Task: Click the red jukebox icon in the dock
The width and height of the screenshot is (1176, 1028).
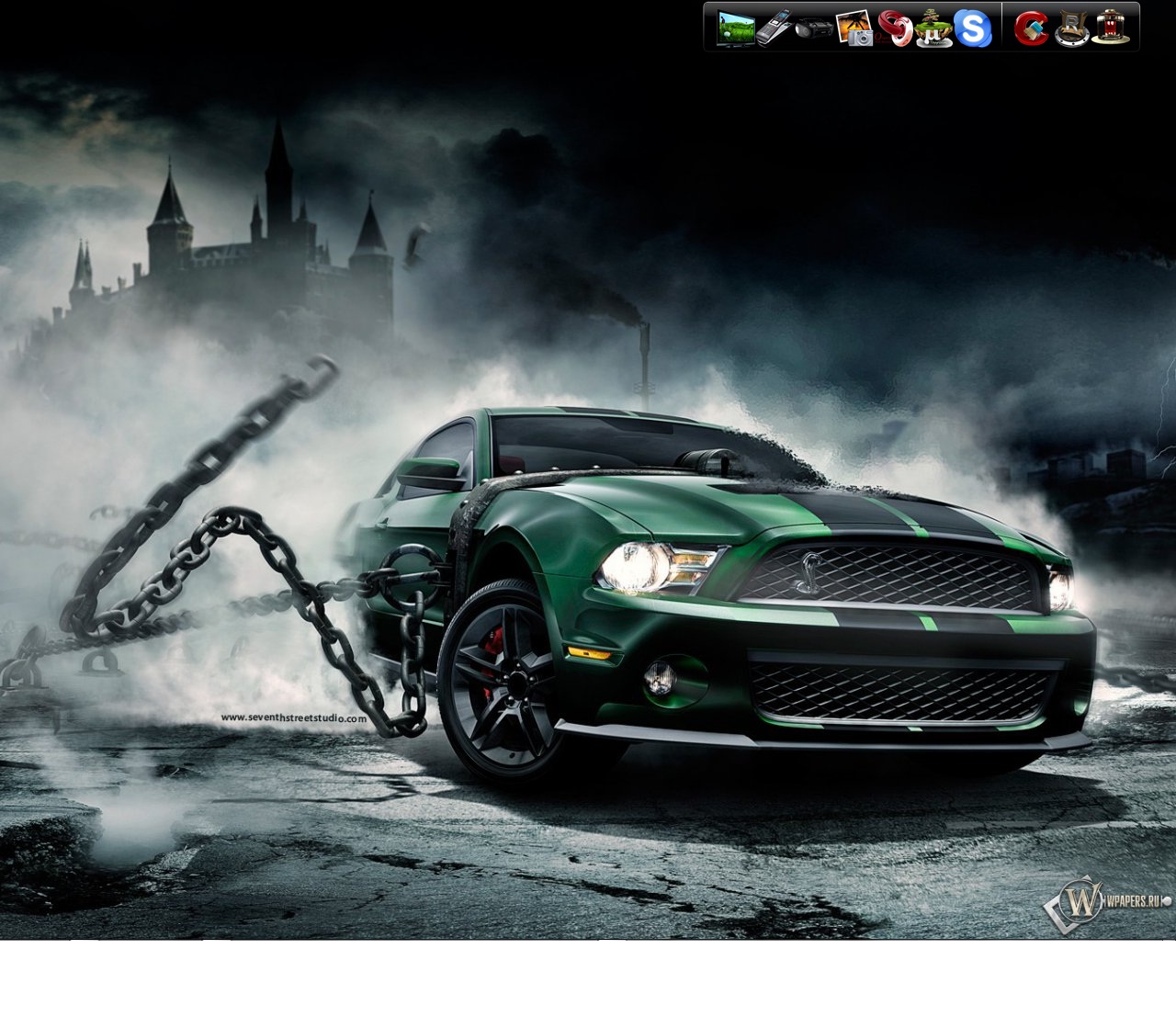Action: click(x=1110, y=28)
